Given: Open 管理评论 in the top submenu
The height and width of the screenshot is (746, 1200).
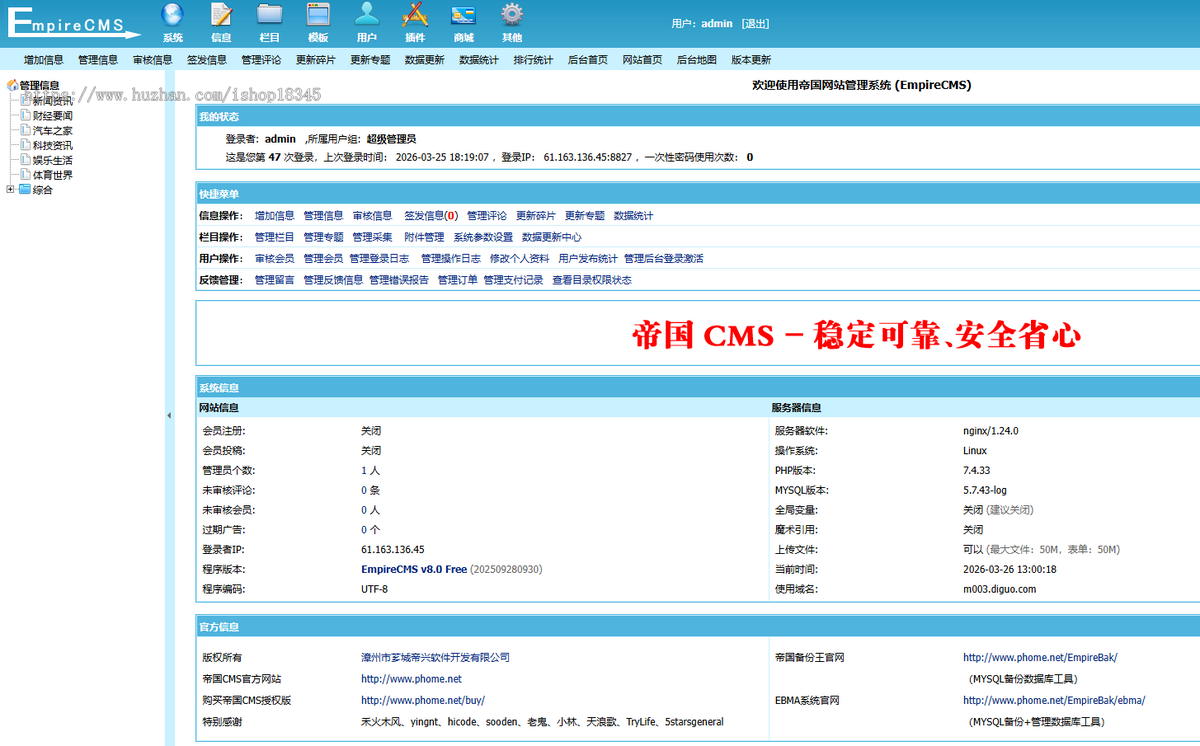Looking at the screenshot, I should [261, 60].
